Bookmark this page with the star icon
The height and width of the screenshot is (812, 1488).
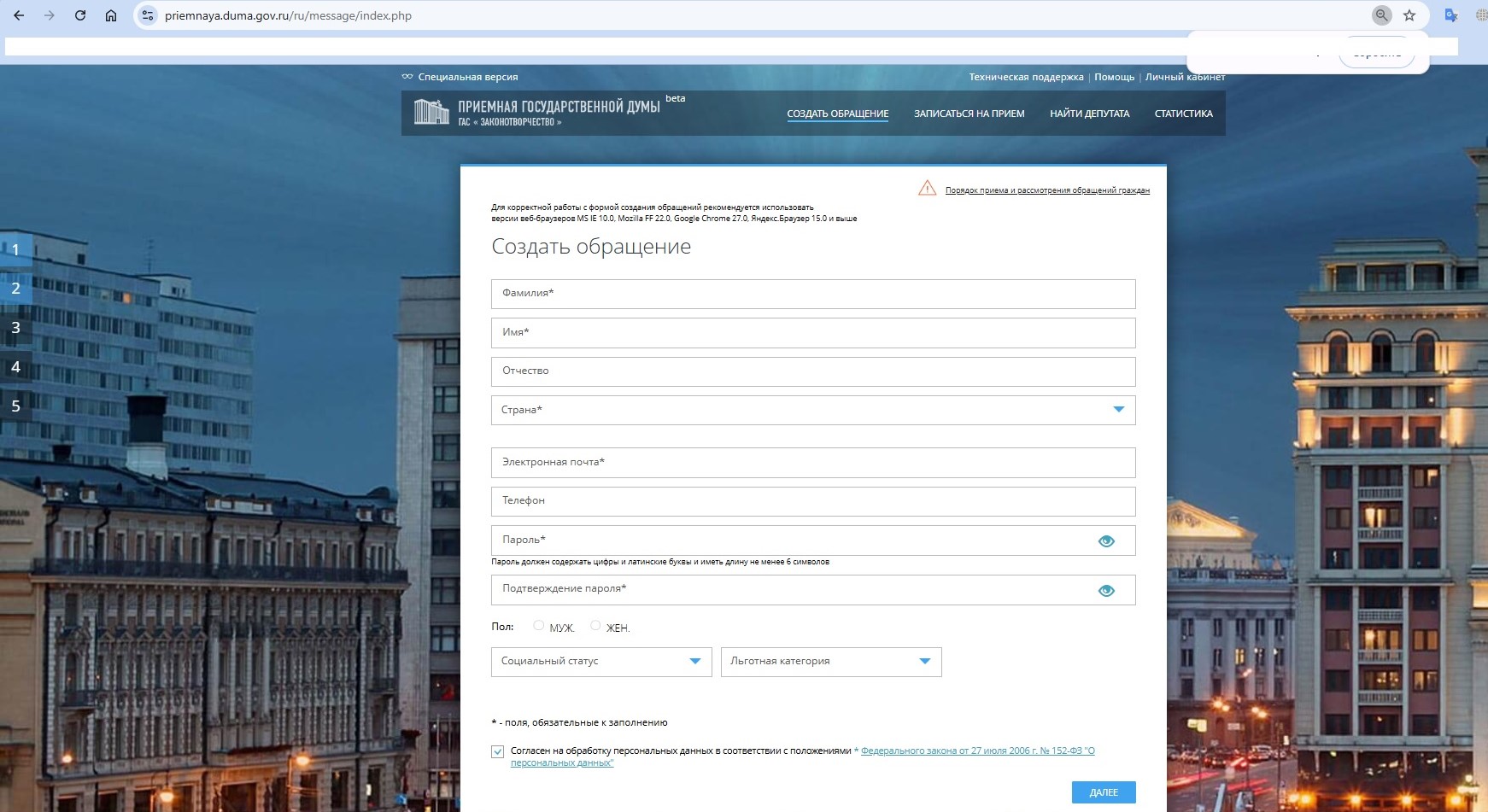[x=1409, y=15]
